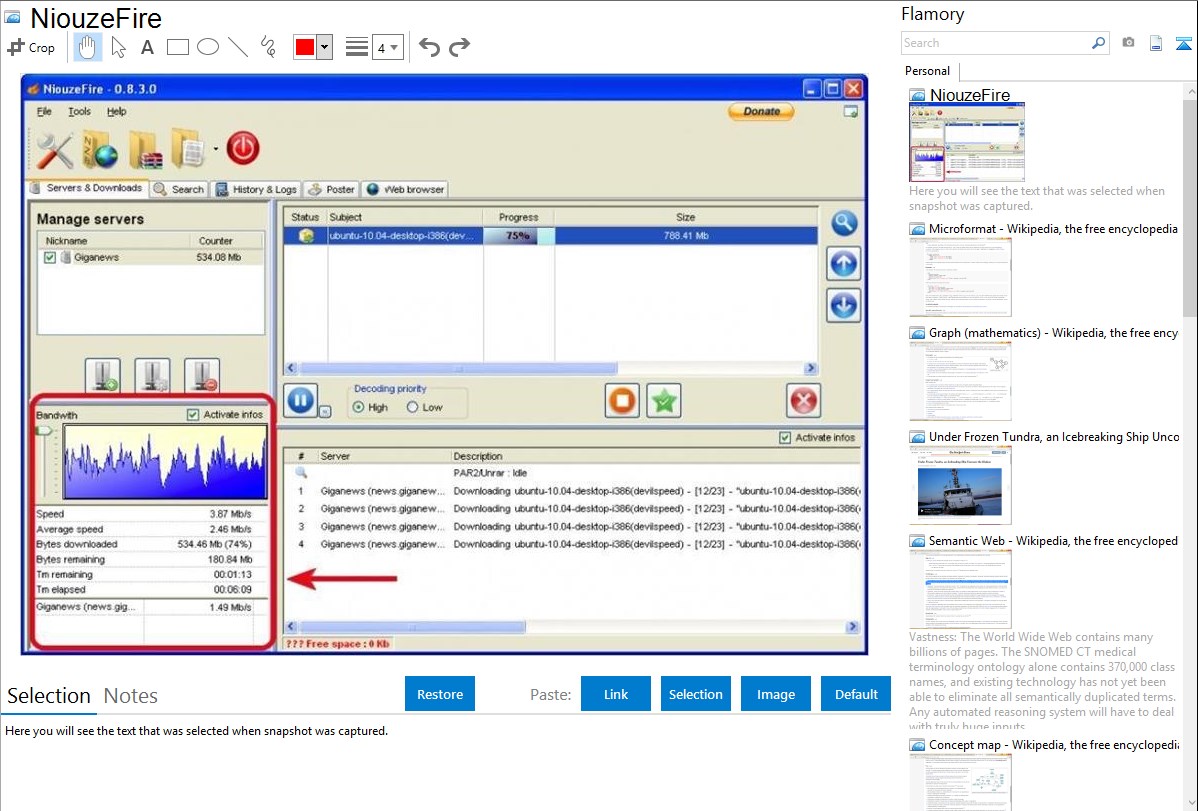Viewport: 1198px width, 811px height.
Task: Toggle the Giganews server checkbox
Action: [50, 258]
